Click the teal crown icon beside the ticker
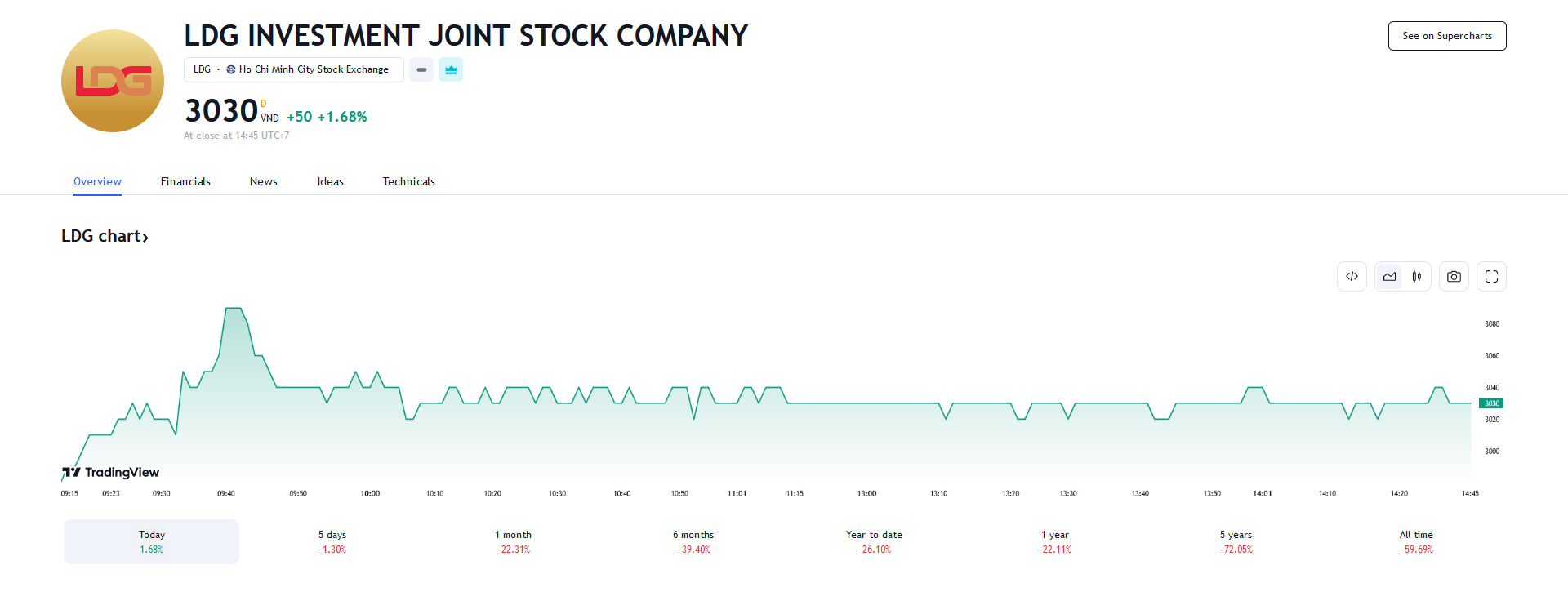 pyautogui.click(x=451, y=69)
